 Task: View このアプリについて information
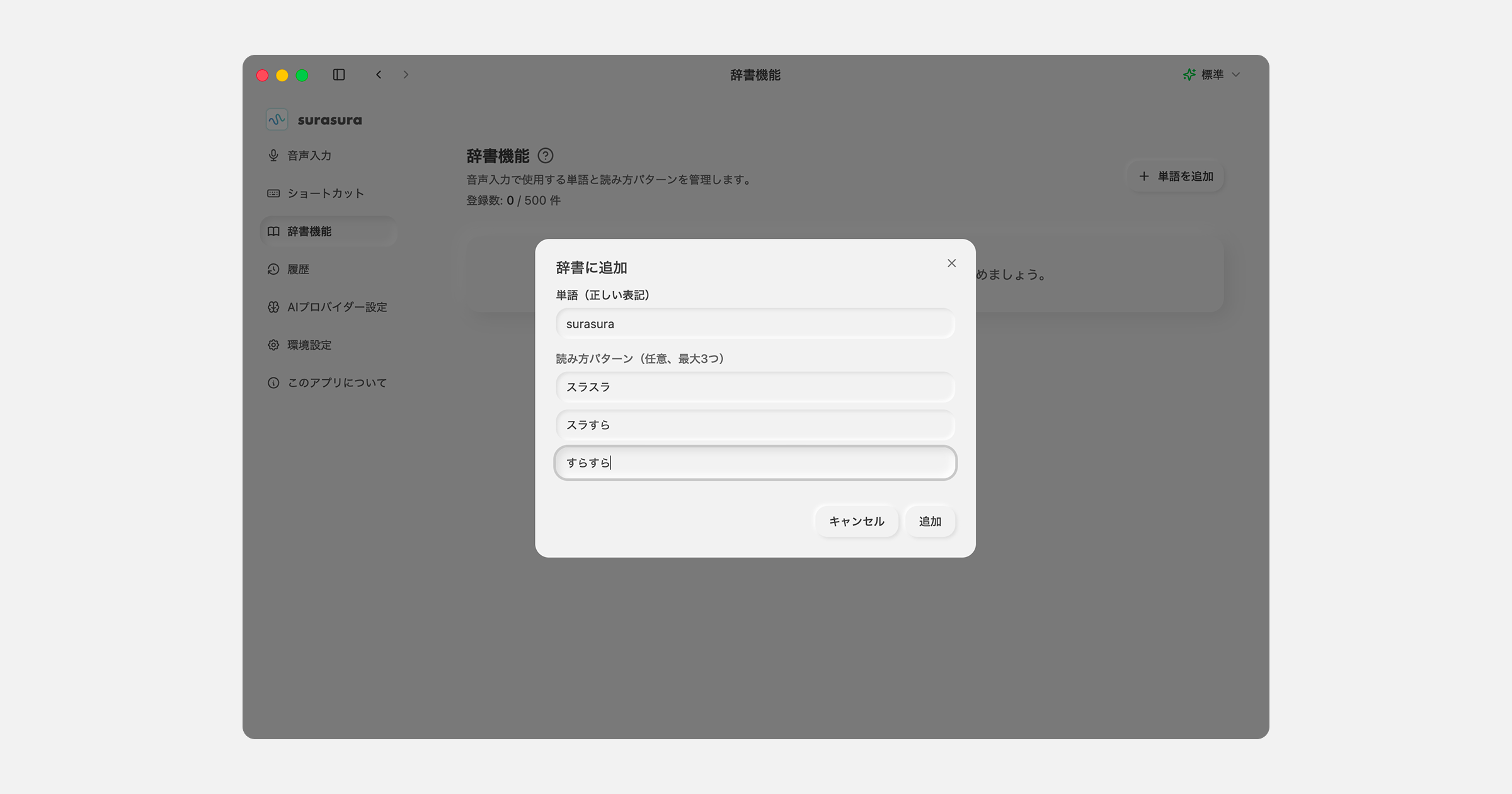[x=337, y=383]
